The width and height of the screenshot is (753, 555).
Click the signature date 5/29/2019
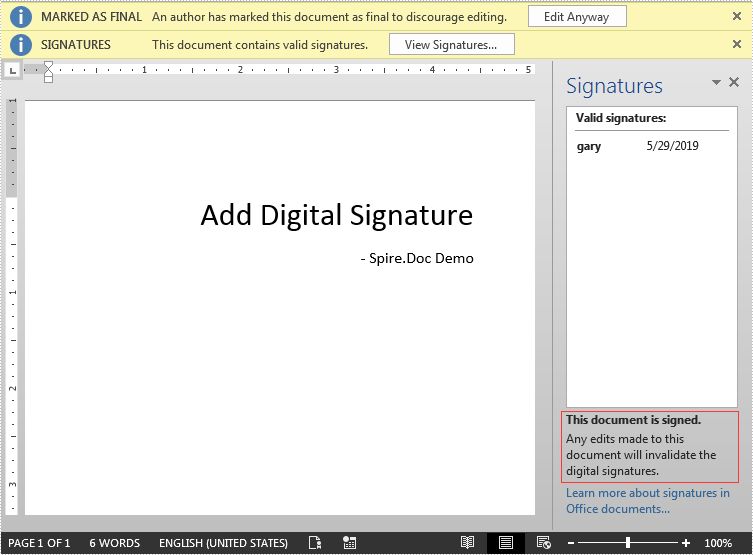672,146
